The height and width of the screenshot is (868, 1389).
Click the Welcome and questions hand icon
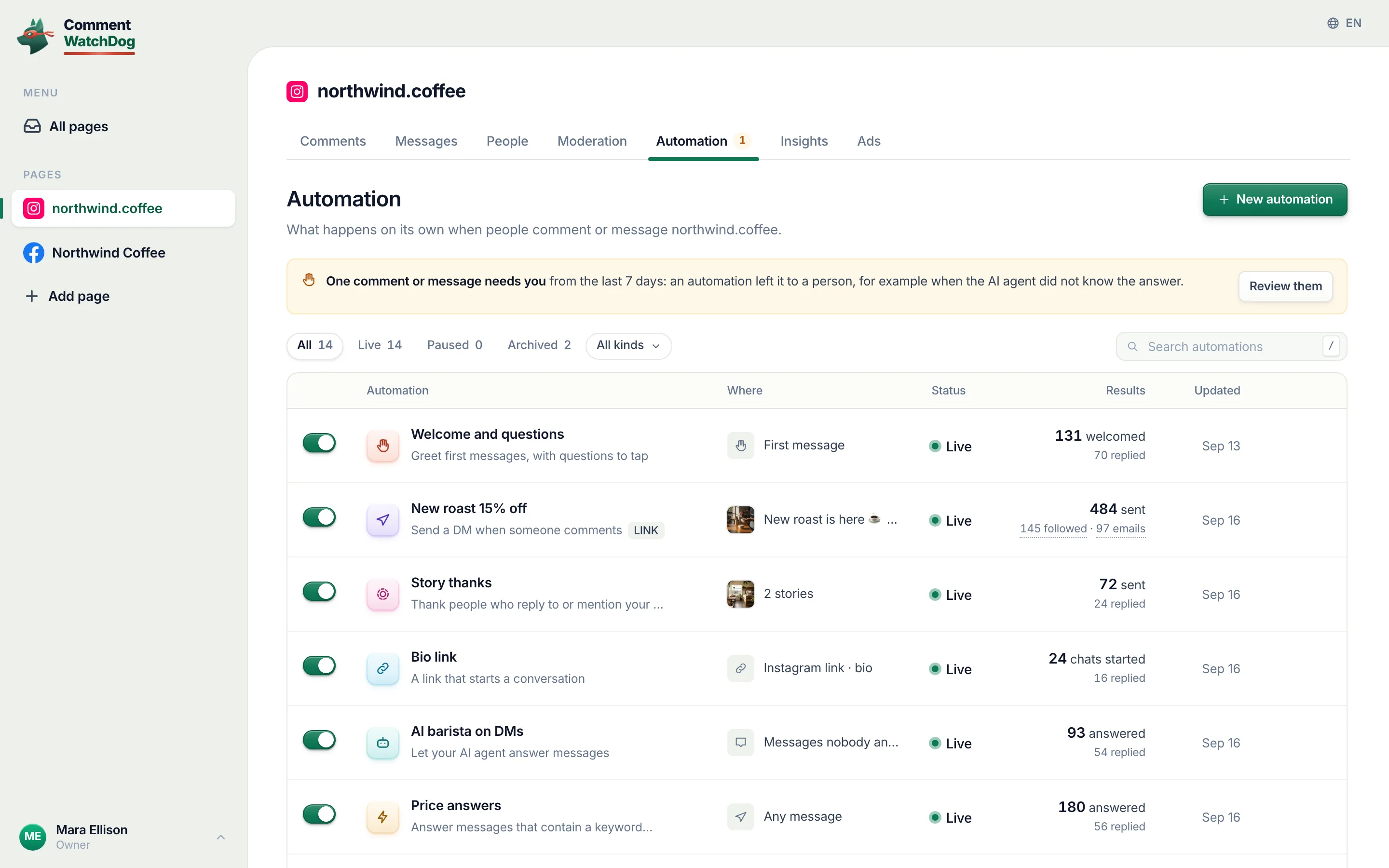click(383, 446)
